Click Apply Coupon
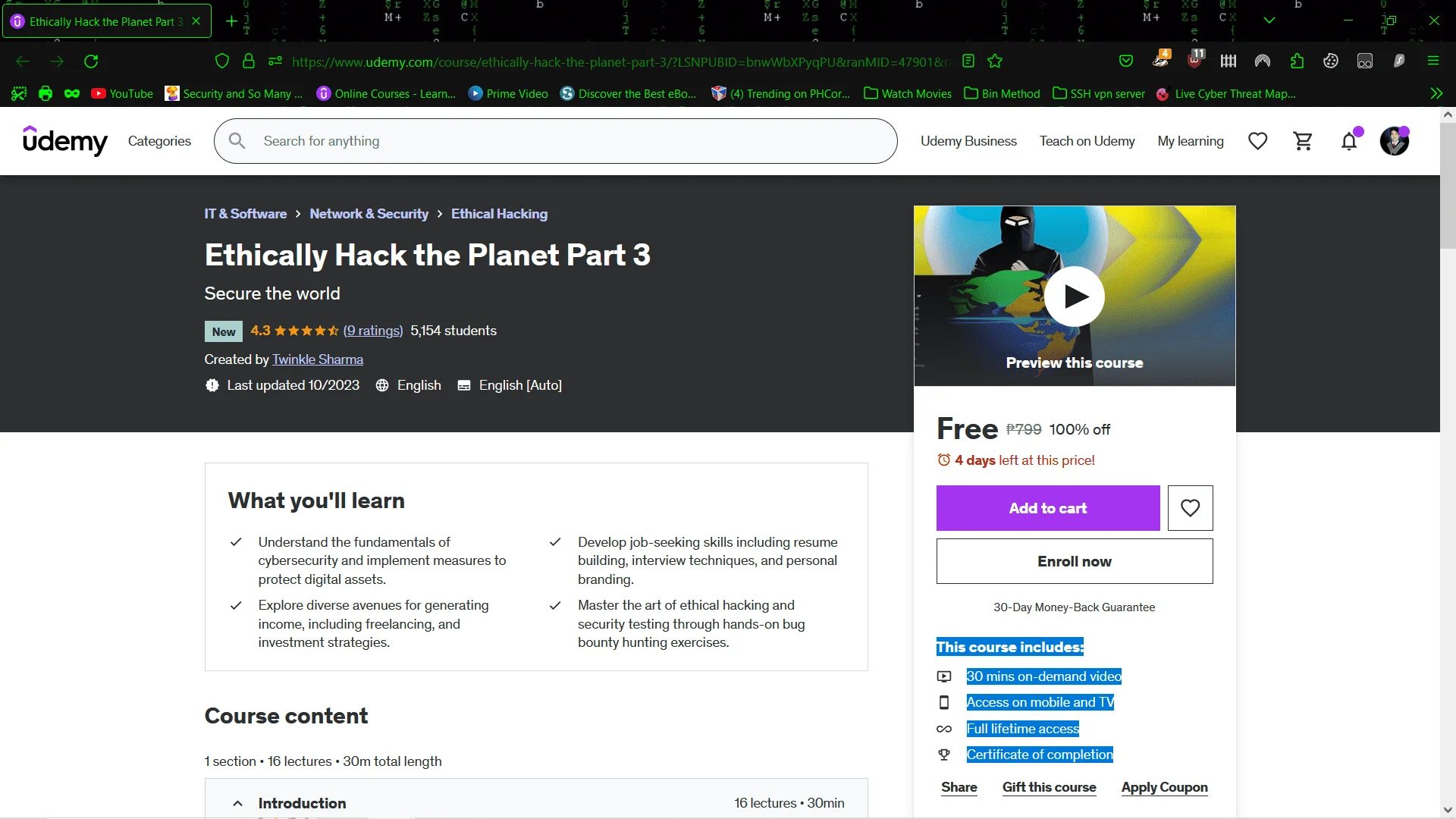 point(1165,787)
